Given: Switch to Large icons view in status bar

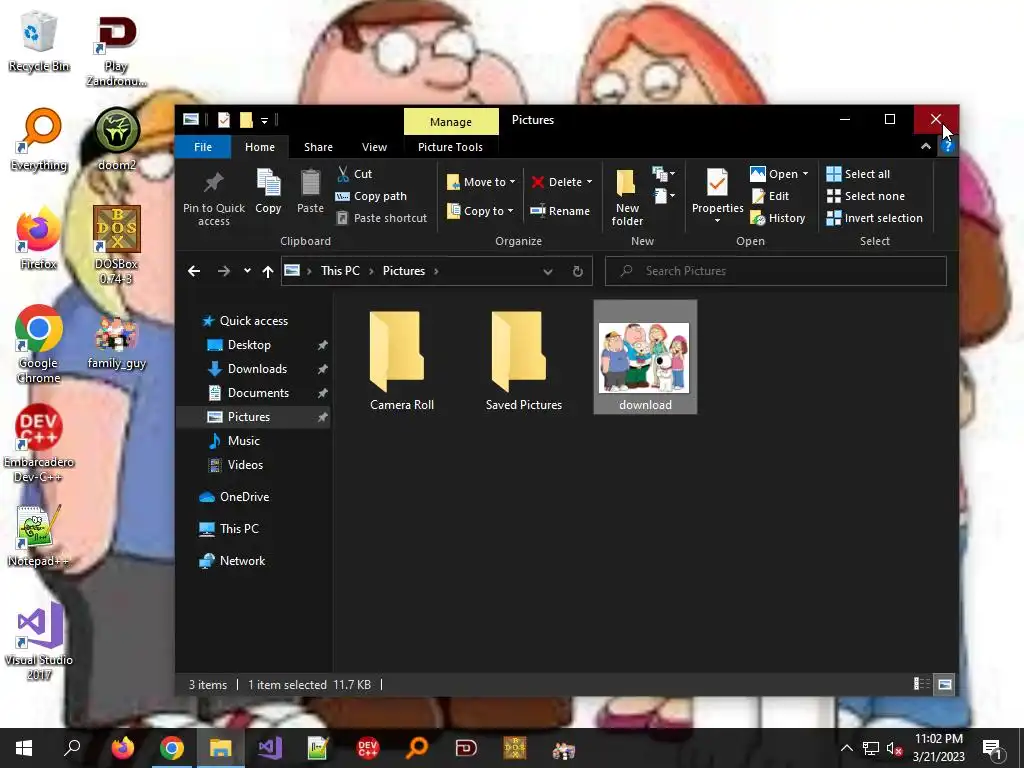Looking at the screenshot, I should click(x=944, y=684).
